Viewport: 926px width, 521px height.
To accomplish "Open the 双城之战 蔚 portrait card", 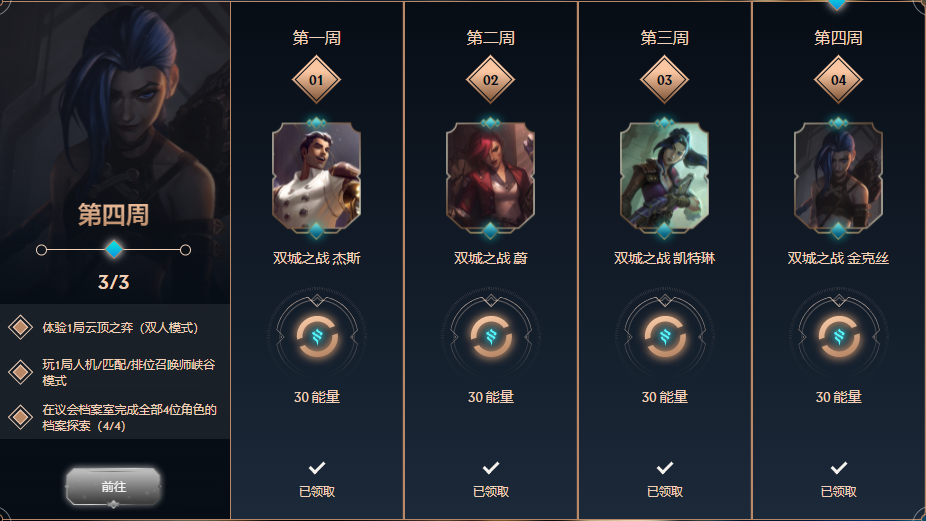I will pos(490,177).
